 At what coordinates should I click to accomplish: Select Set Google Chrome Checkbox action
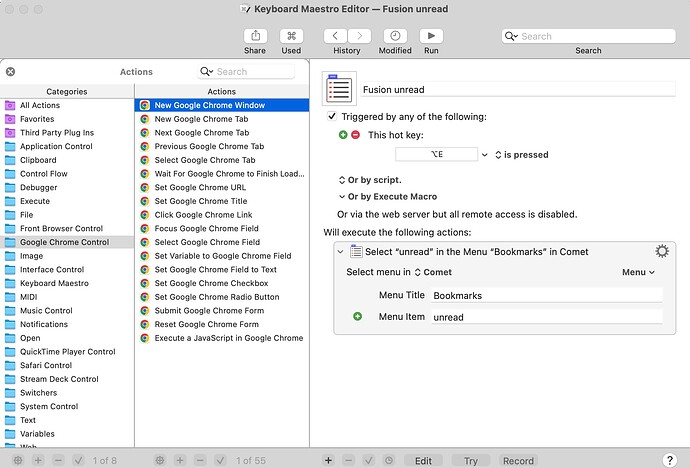click(222, 283)
